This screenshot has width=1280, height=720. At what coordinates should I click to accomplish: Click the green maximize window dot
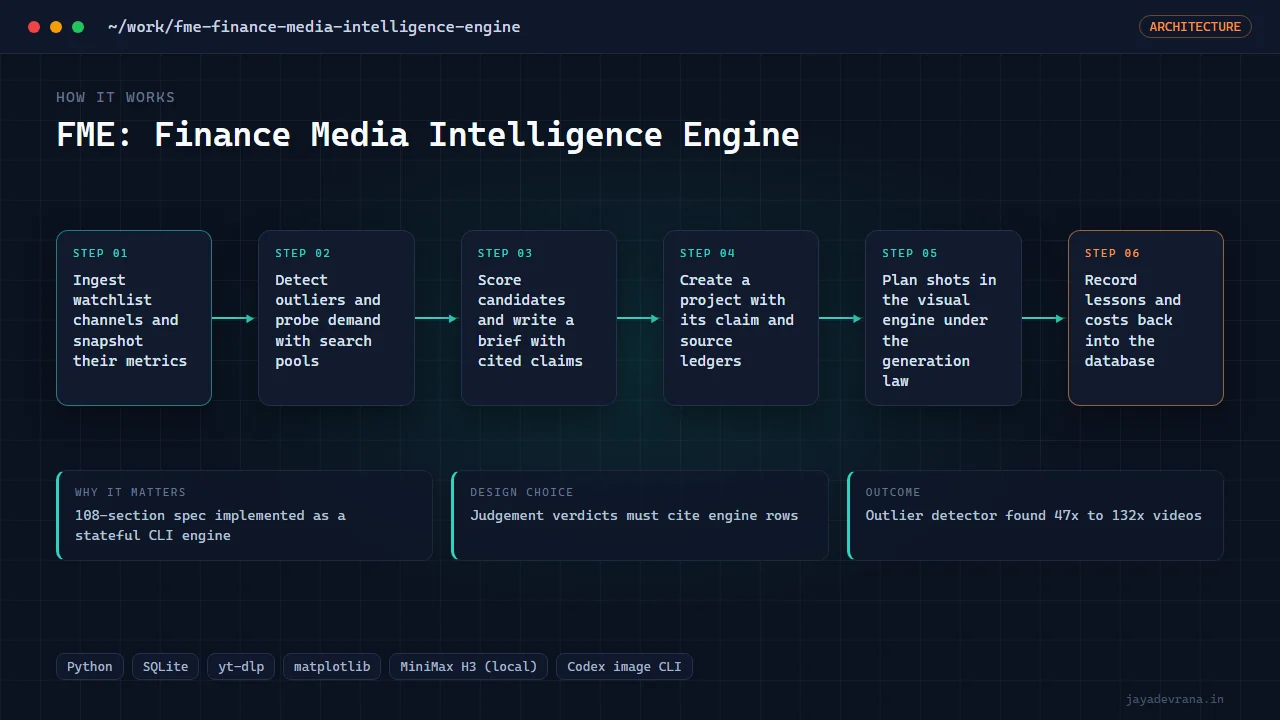(78, 27)
